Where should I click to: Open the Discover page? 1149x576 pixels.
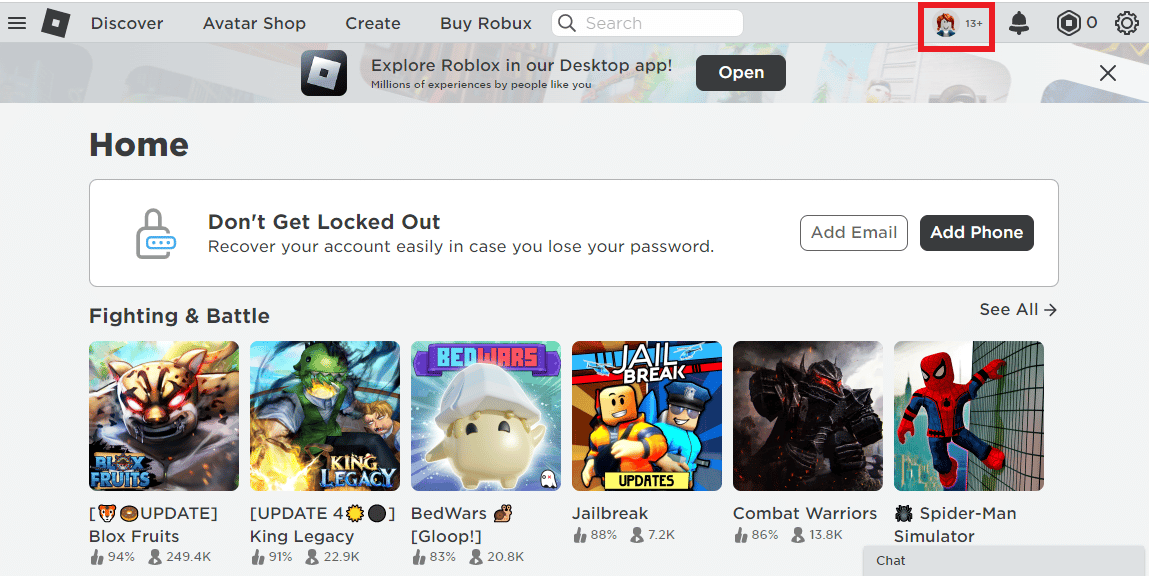127,22
